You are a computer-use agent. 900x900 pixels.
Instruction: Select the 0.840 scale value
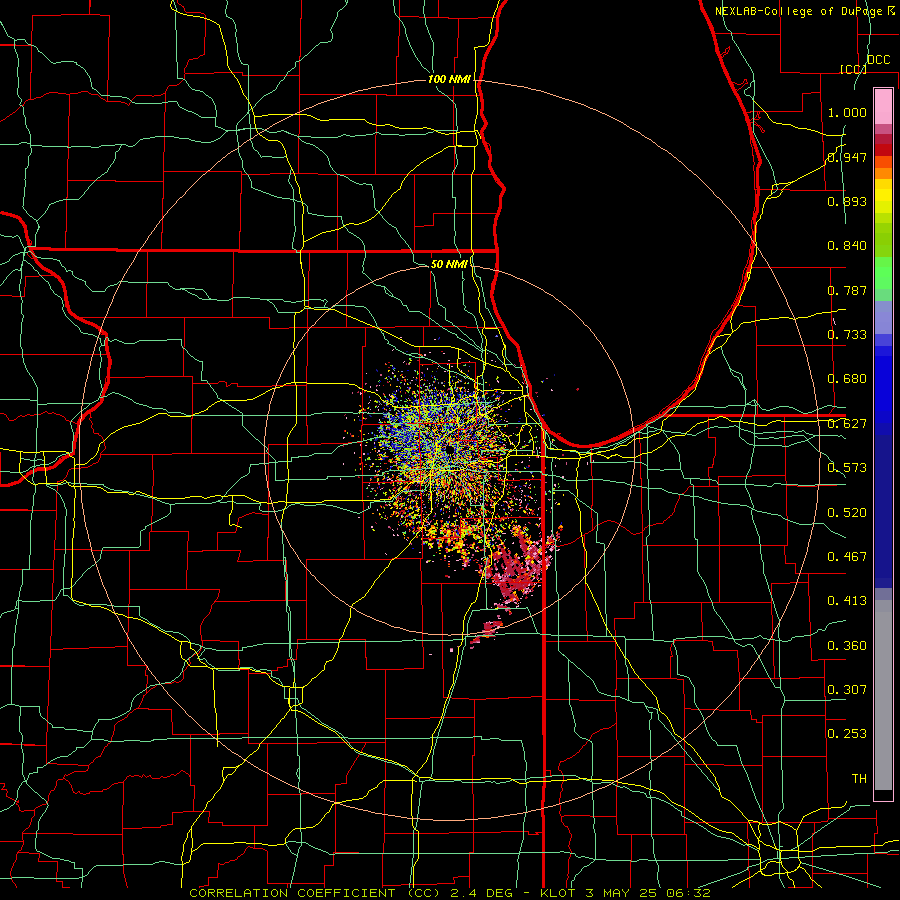point(847,246)
